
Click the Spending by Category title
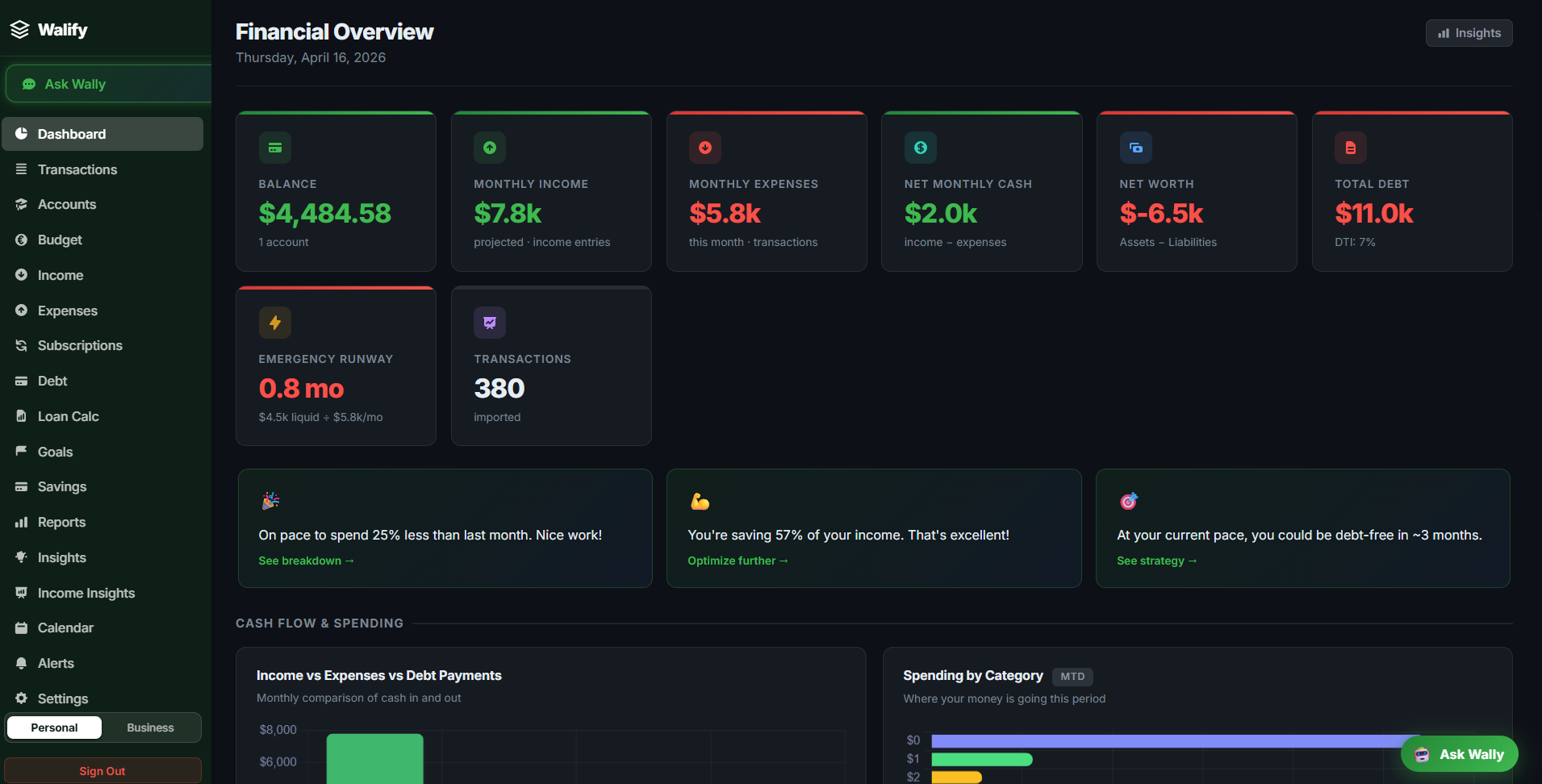tap(973, 675)
